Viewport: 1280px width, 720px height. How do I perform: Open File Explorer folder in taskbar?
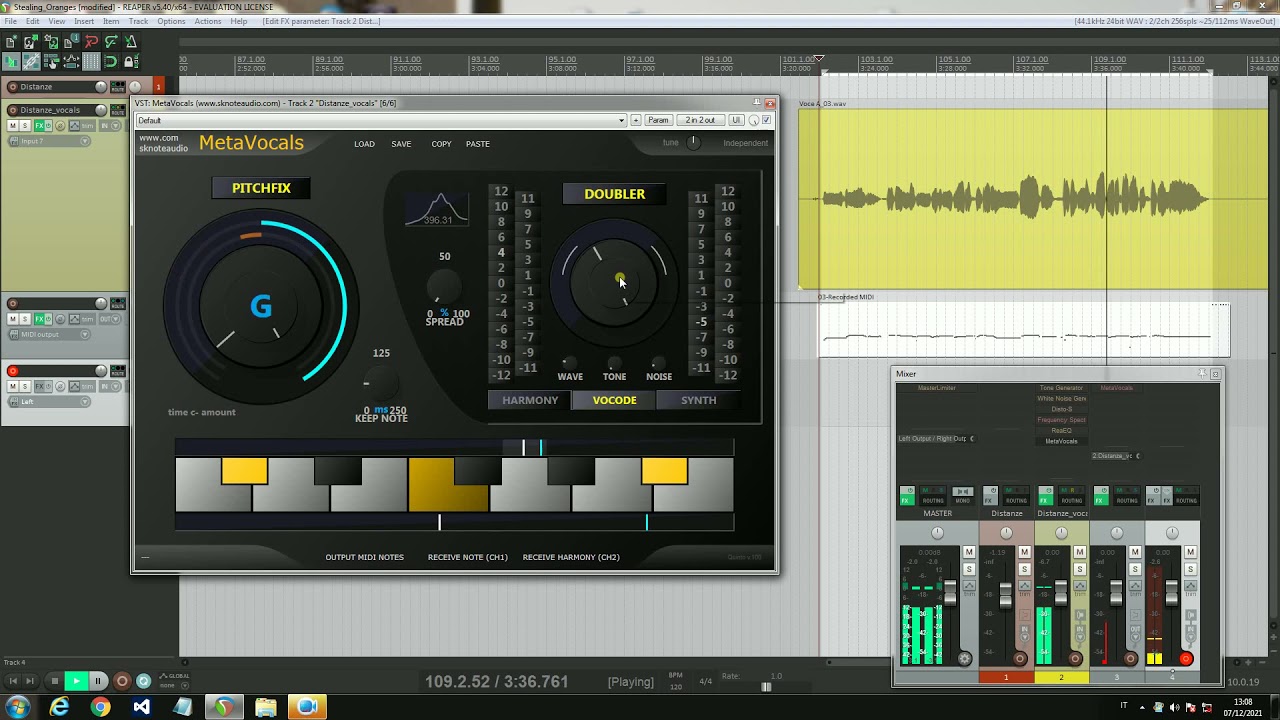[x=265, y=707]
